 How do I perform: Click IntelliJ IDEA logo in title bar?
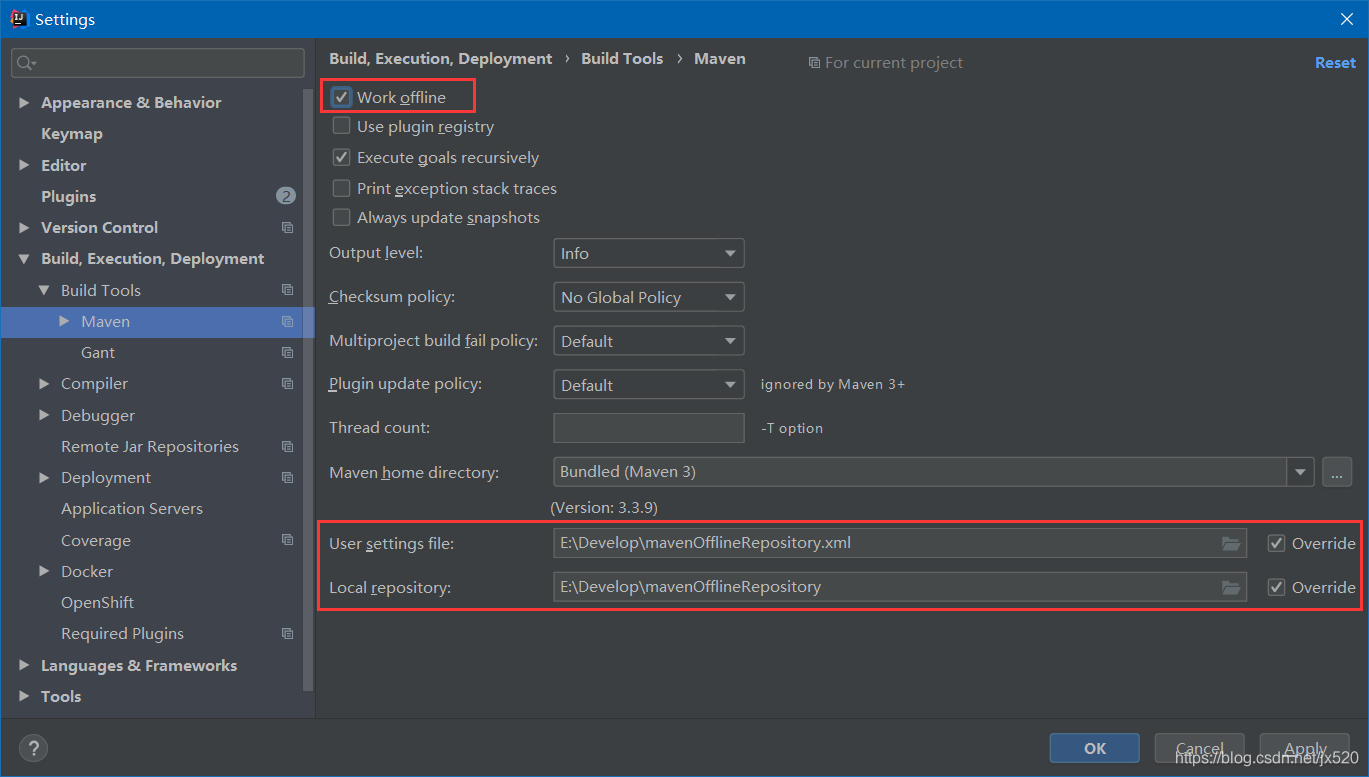click(18, 19)
